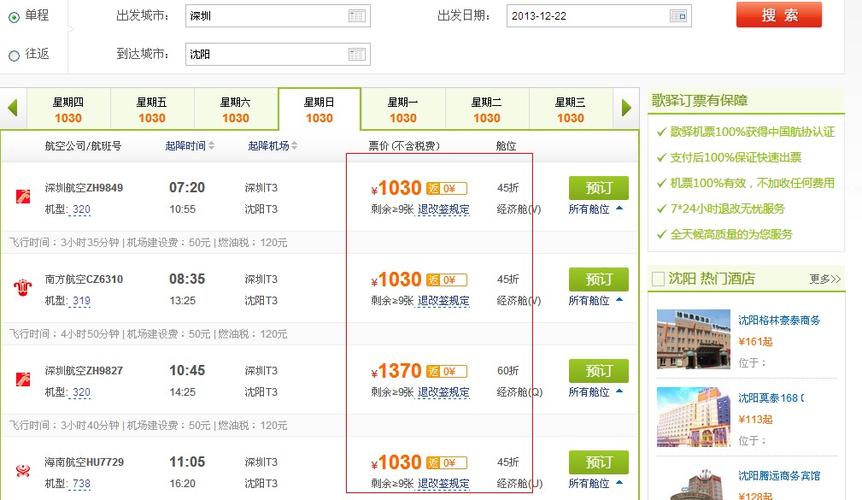Open the 沈阳格林豪泰商务 hotel link
Viewport: 862px width, 500px height.
[779, 320]
